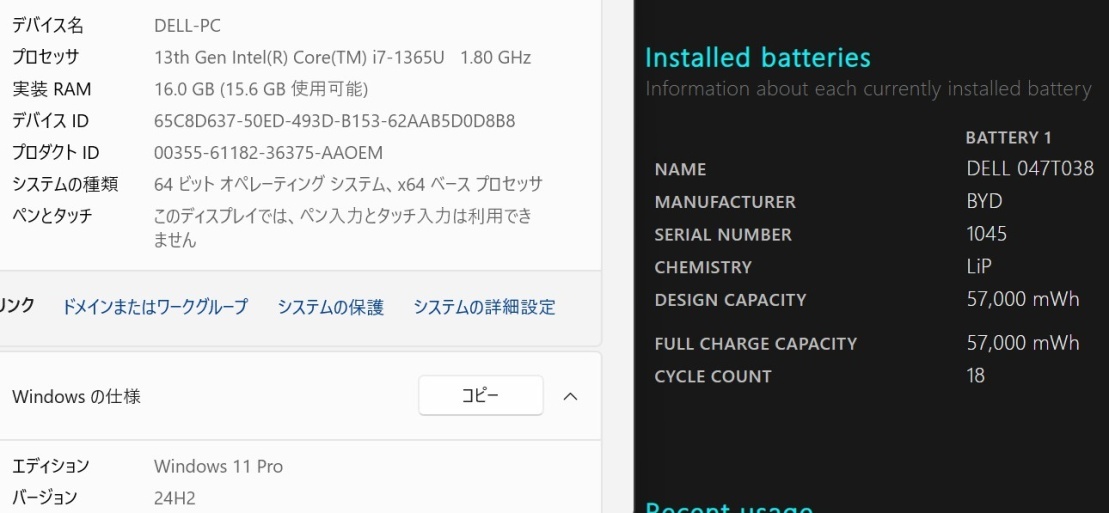This screenshot has width=1109, height=513.
Task: Select the システムの種類 value text
Action: (x=348, y=185)
